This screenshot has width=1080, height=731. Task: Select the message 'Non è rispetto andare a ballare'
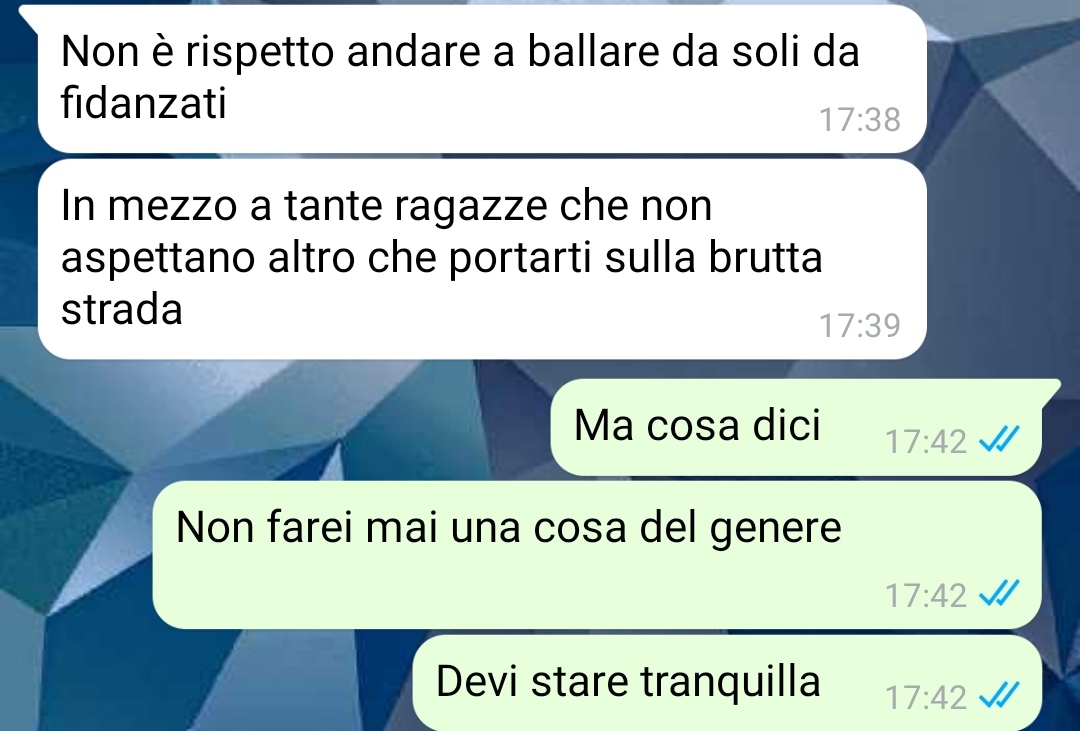coord(482,79)
